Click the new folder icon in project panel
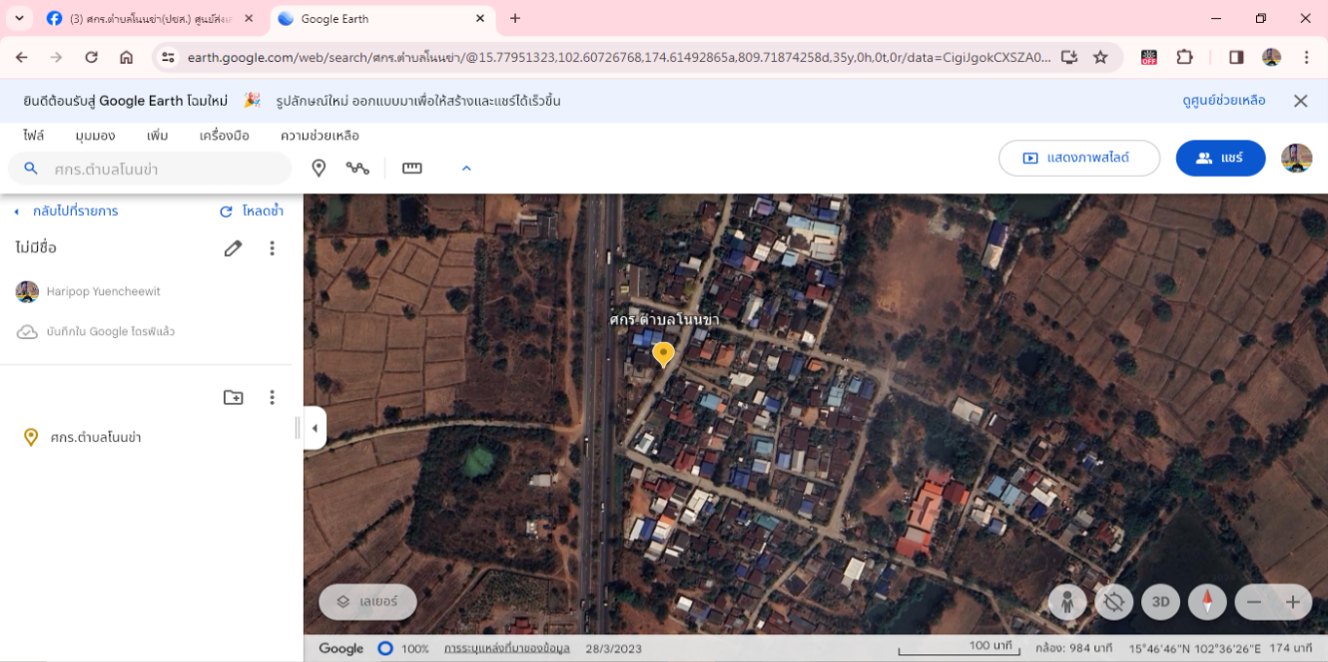 (233, 397)
